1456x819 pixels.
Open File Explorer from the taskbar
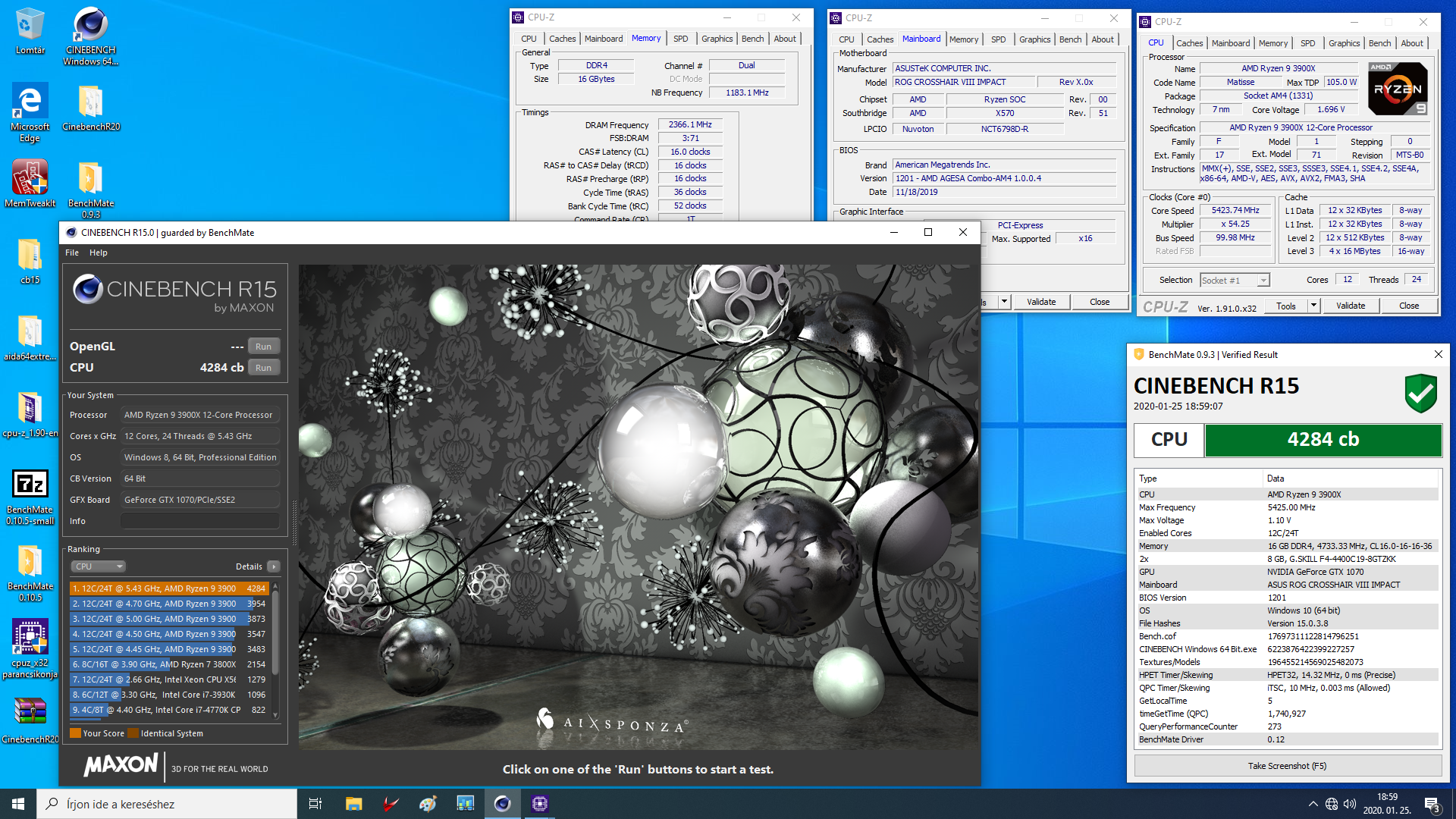click(x=353, y=804)
